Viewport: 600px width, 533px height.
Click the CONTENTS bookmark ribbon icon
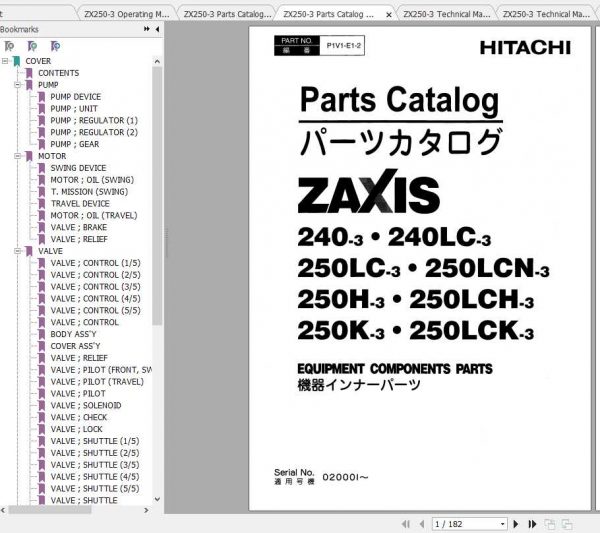[29, 73]
